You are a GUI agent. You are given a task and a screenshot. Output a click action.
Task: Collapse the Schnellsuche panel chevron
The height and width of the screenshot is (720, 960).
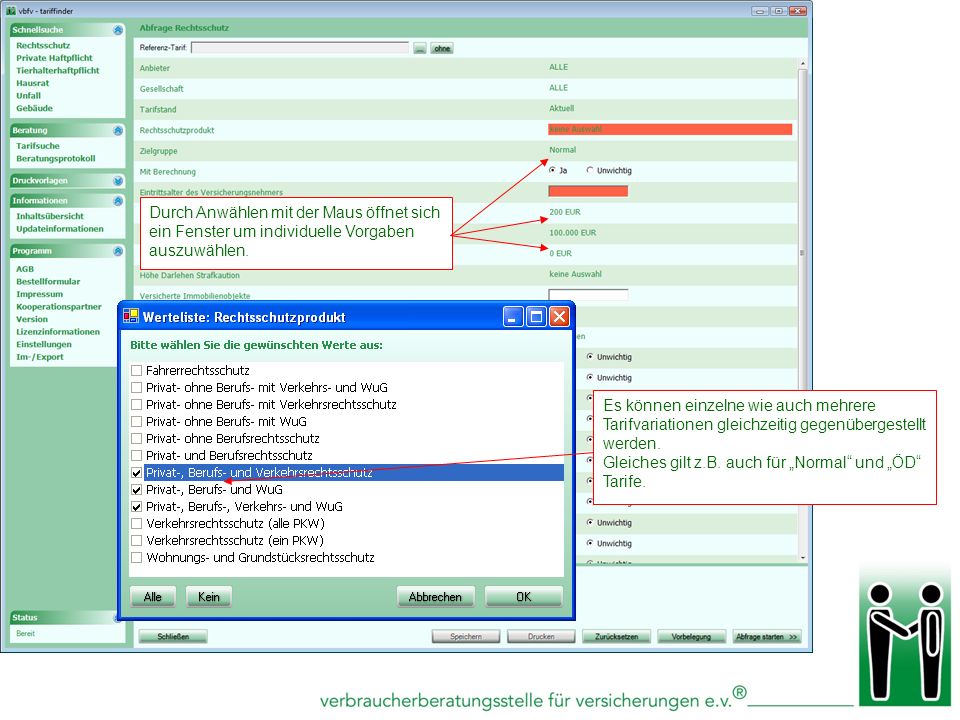pyautogui.click(x=118, y=30)
